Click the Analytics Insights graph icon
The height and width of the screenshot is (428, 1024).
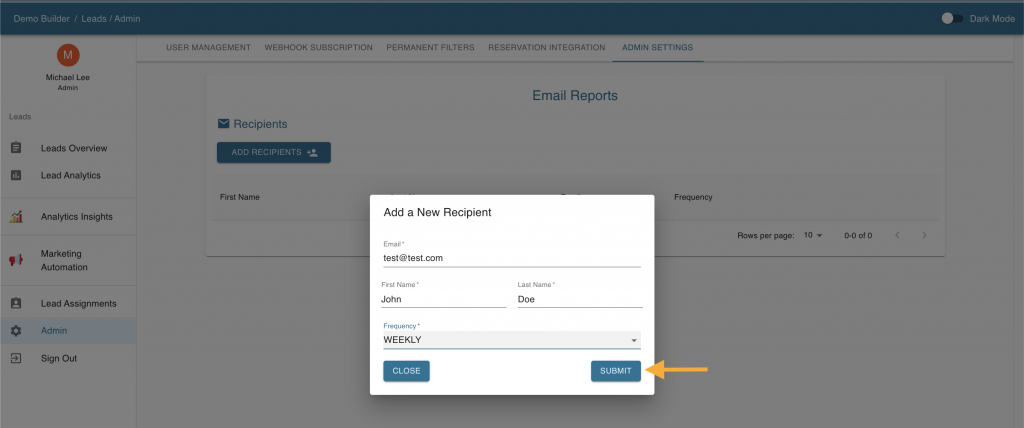pyautogui.click(x=16, y=216)
